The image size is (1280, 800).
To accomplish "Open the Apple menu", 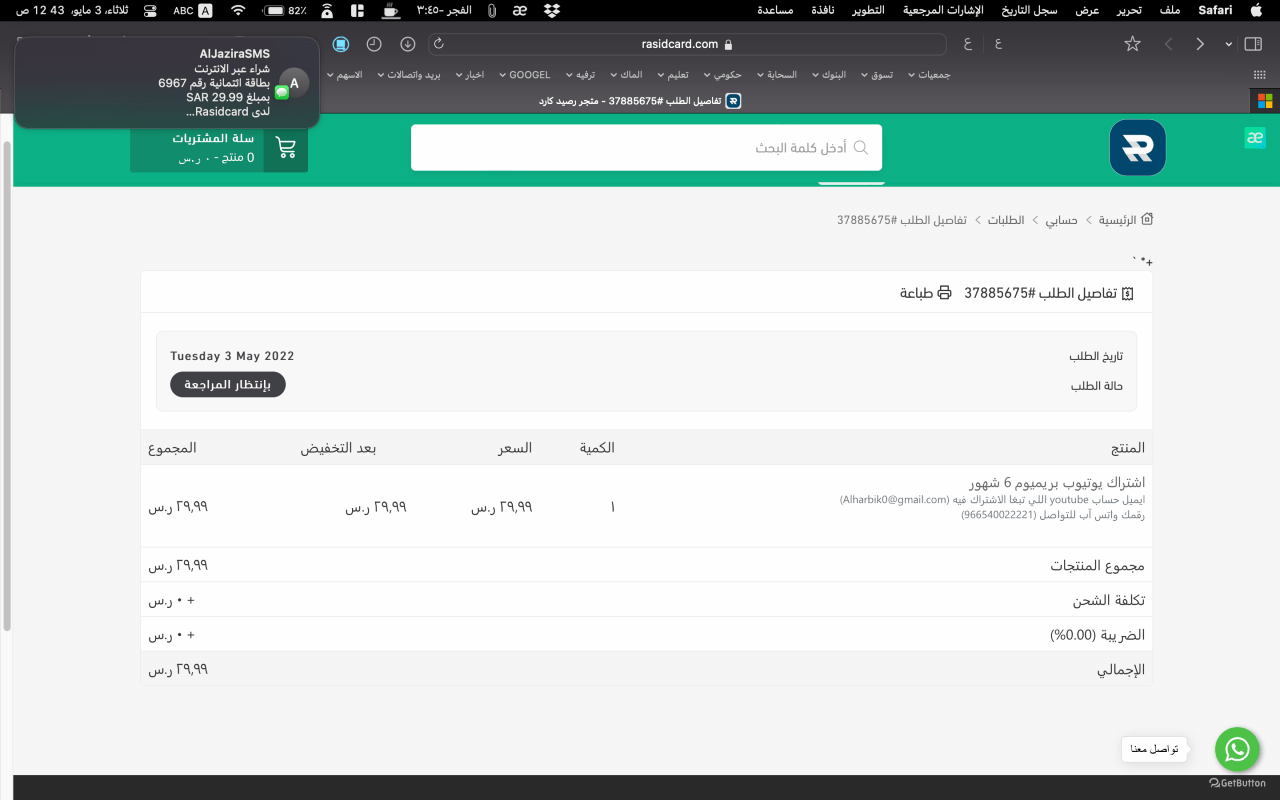I will (1257, 10).
